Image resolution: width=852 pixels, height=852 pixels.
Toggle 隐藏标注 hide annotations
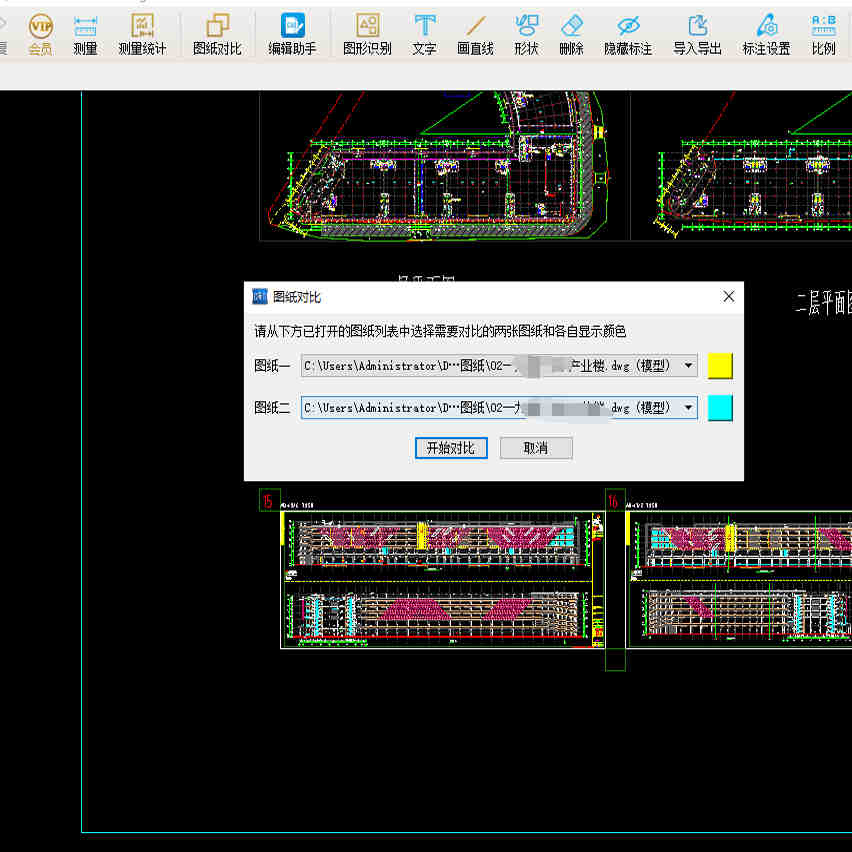click(x=628, y=35)
